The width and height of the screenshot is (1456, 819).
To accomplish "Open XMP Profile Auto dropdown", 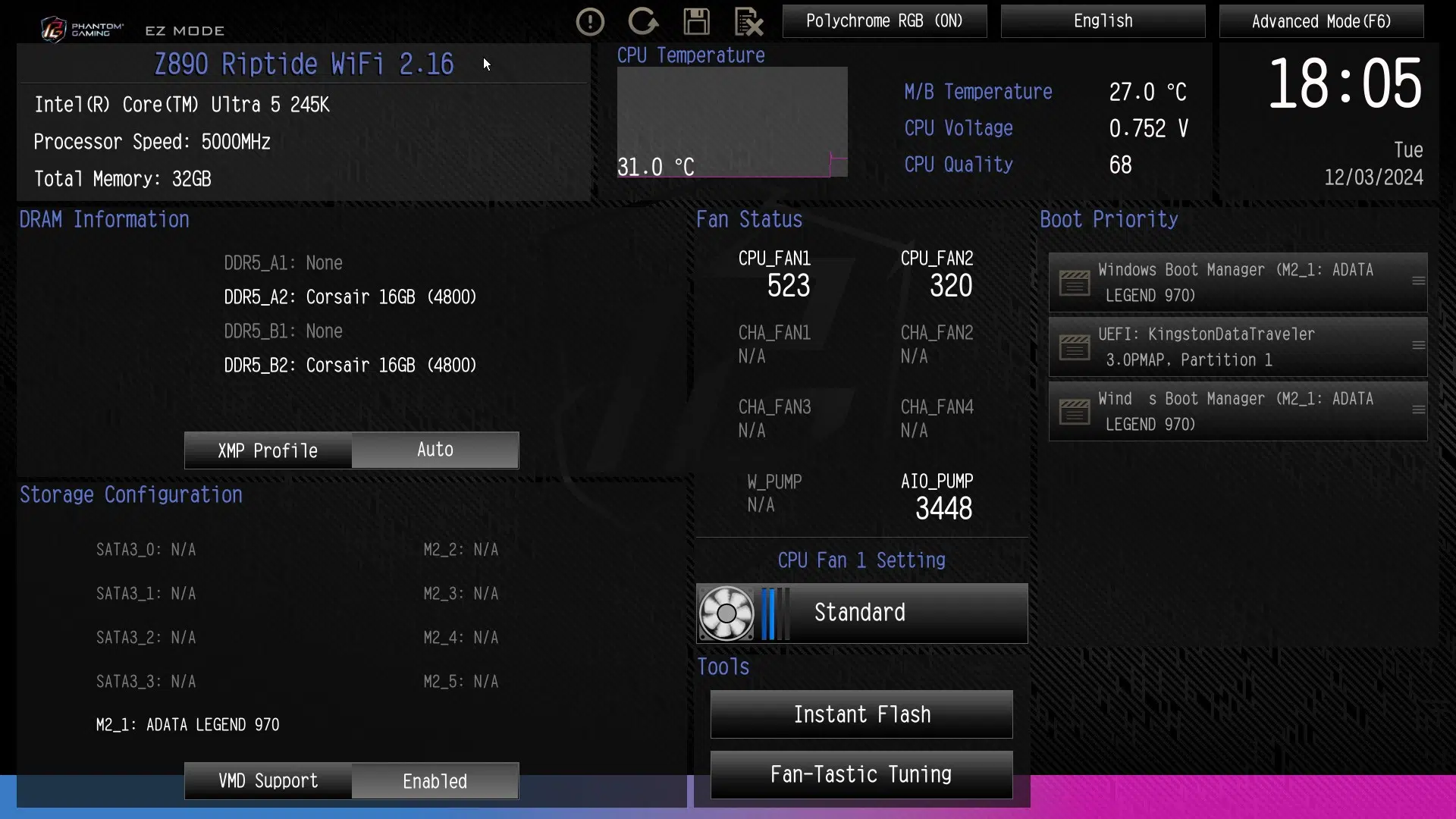I will (x=435, y=450).
